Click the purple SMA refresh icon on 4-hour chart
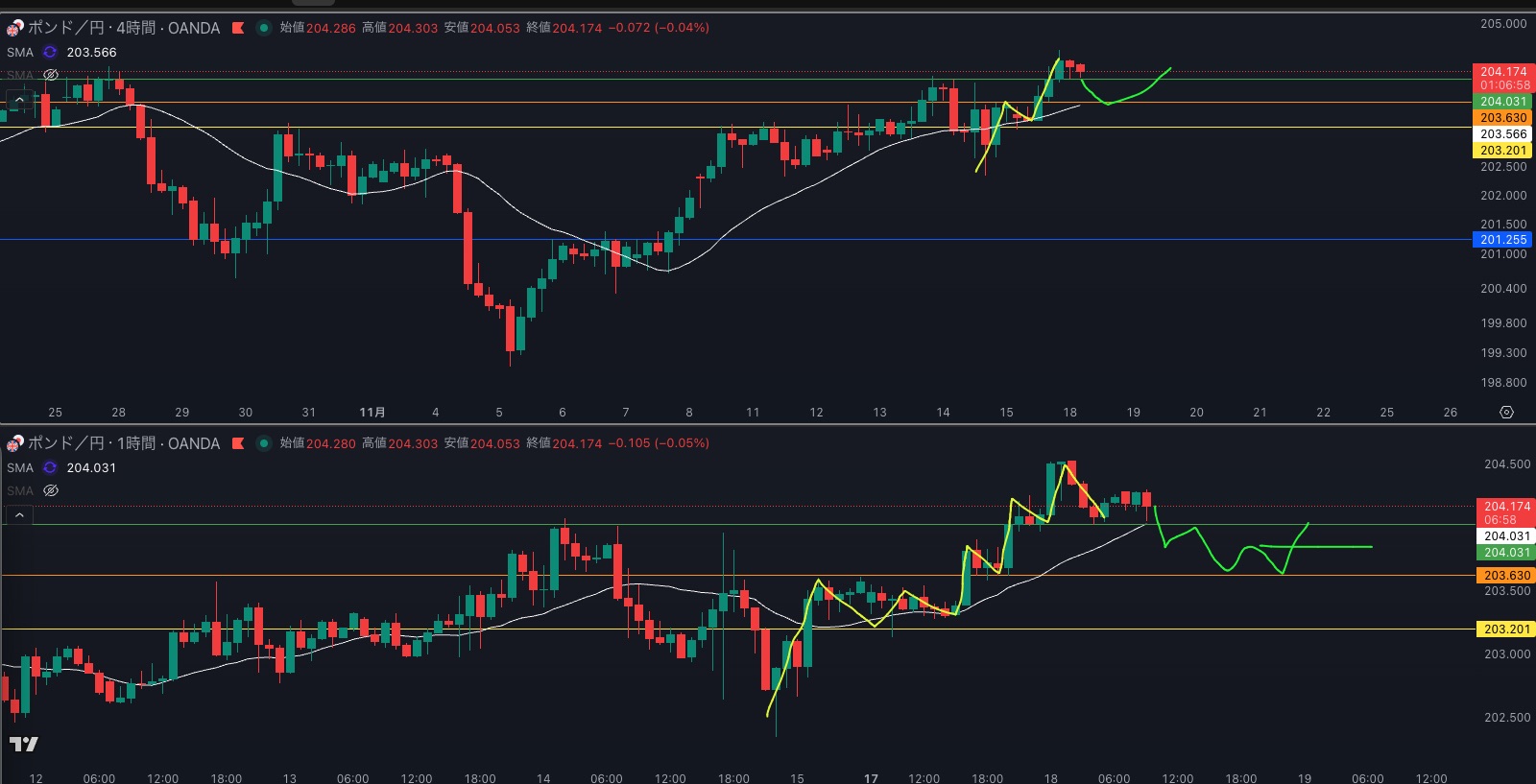The width and height of the screenshot is (1536, 784). coord(50,53)
